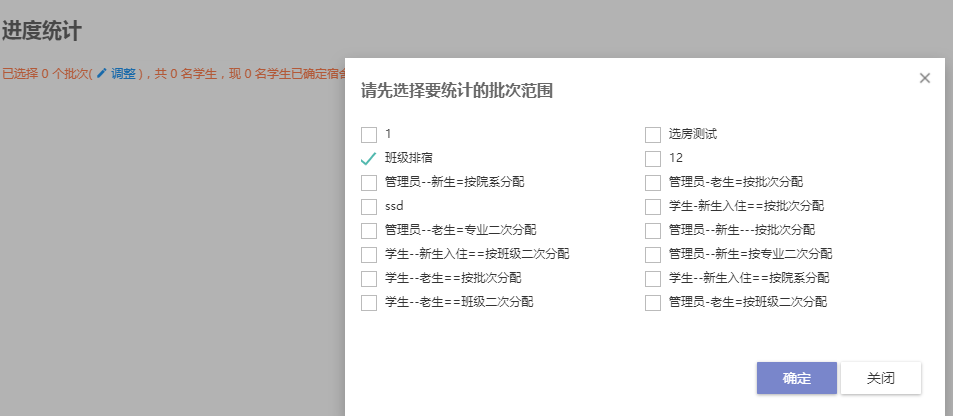The image size is (953, 416).
Task: Tick 管理员--新生---按批次分配 checkbox
Action: (x=653, y=231)
